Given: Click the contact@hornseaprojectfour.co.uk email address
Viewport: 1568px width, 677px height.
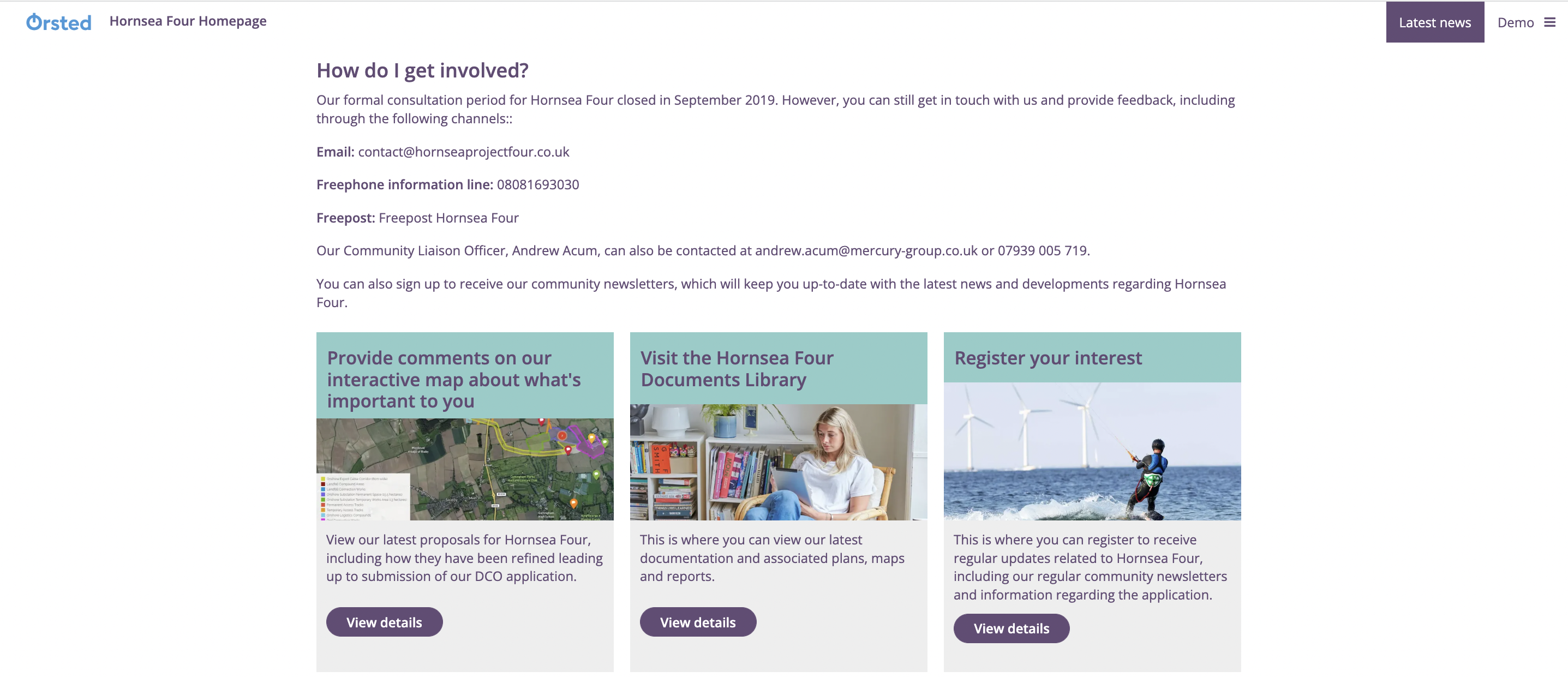Looking at the screenshot, I should pyautogui.click(x=463, y=152).
